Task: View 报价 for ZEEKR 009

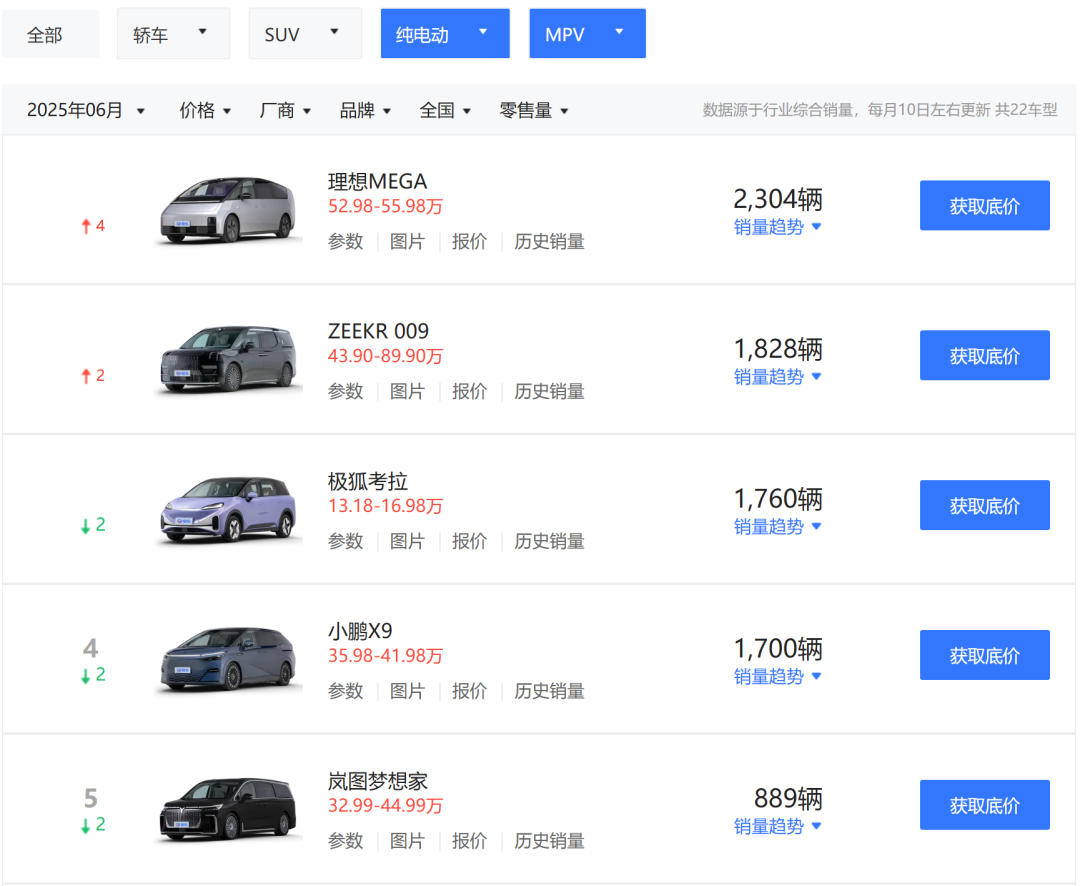Action: [x=470, y=391]
